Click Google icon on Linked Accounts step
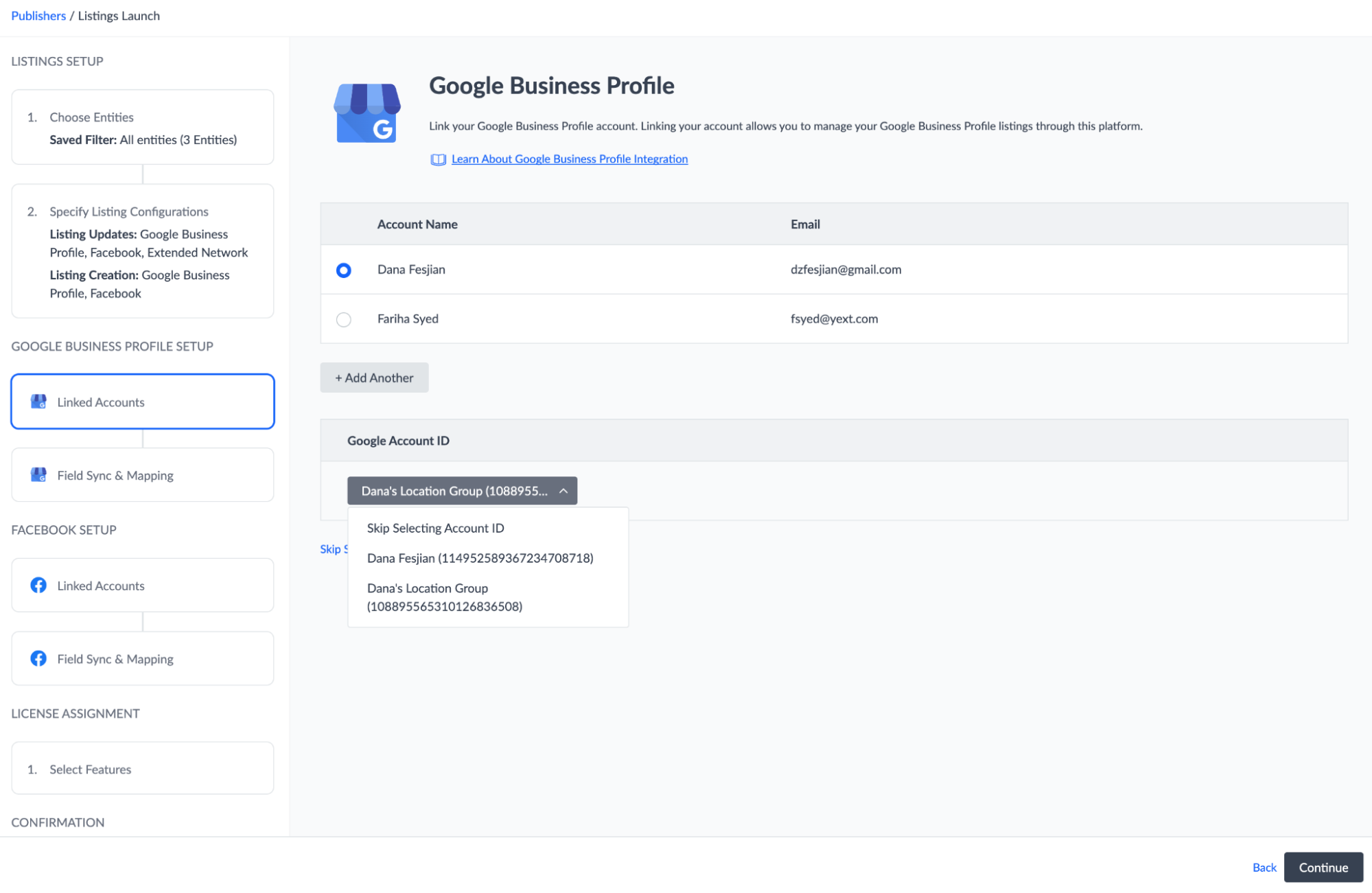This screenshot has height=893, width=1372. tap(38, 402)
